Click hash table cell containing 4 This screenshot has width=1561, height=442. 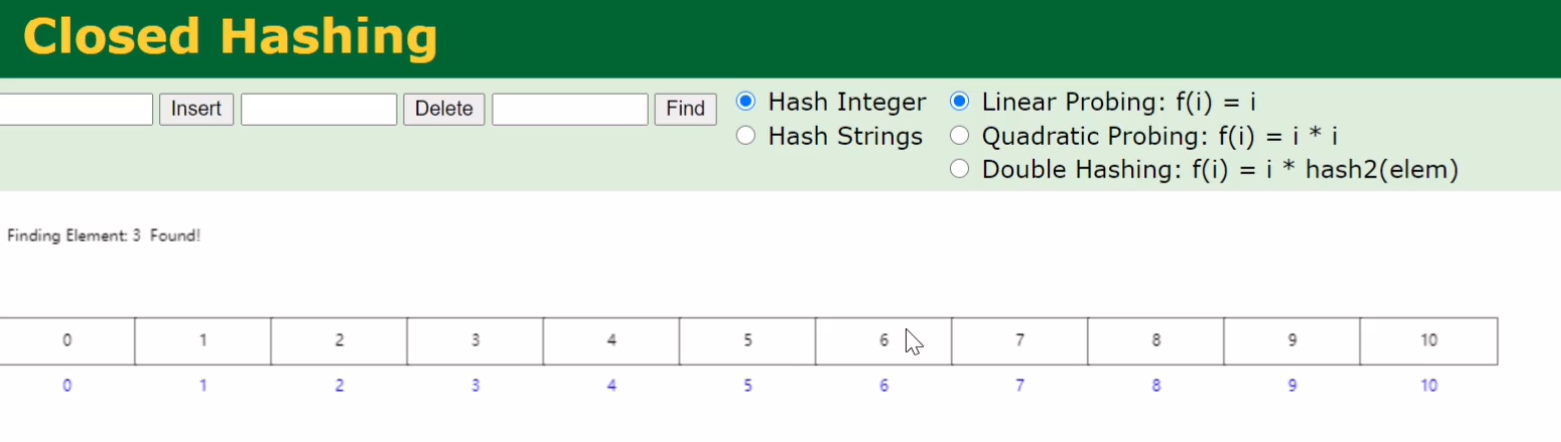point(611,341)
